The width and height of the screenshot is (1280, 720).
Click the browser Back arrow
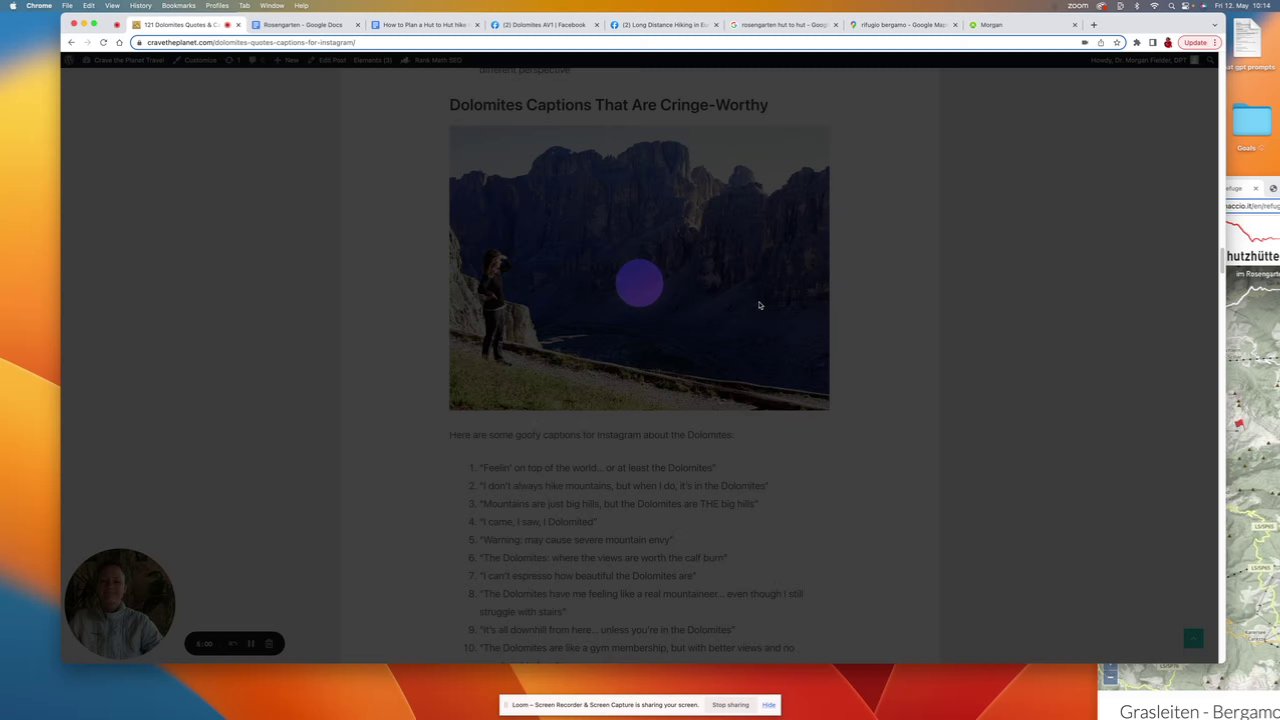pyautogui.click(x=70, y=42)
